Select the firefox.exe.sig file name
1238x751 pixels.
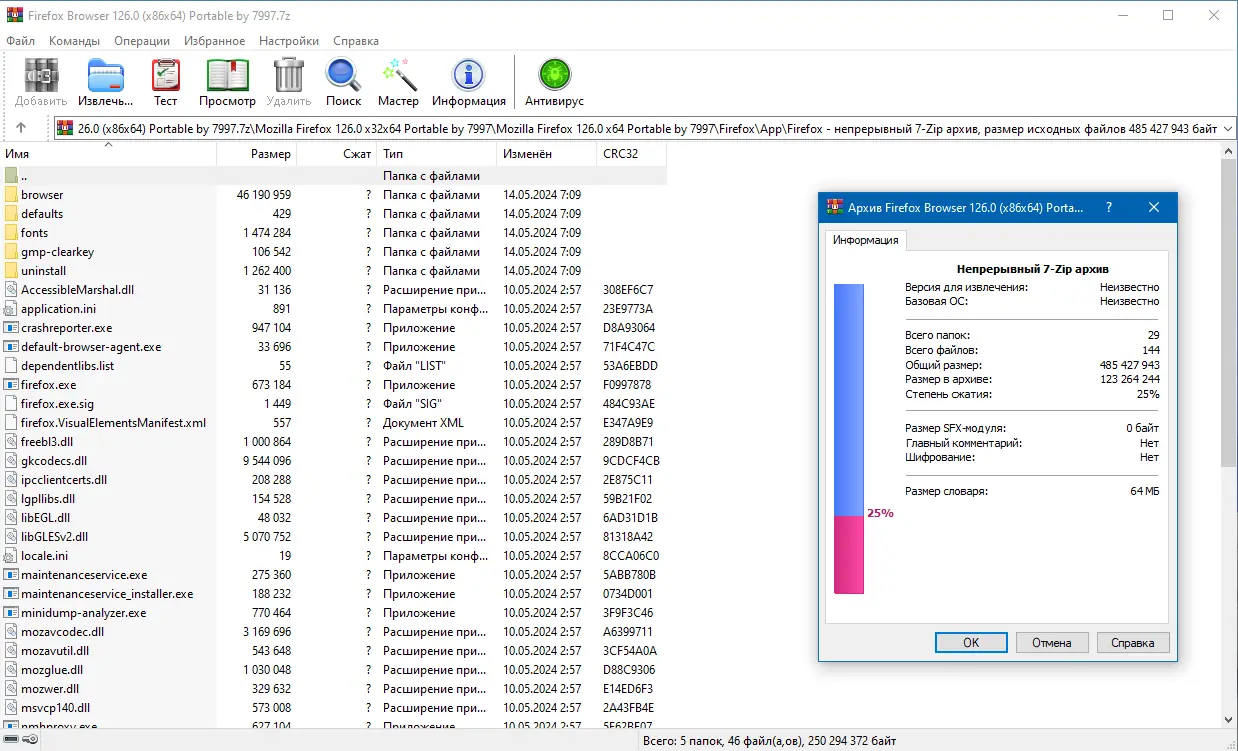tap(57, 404)
